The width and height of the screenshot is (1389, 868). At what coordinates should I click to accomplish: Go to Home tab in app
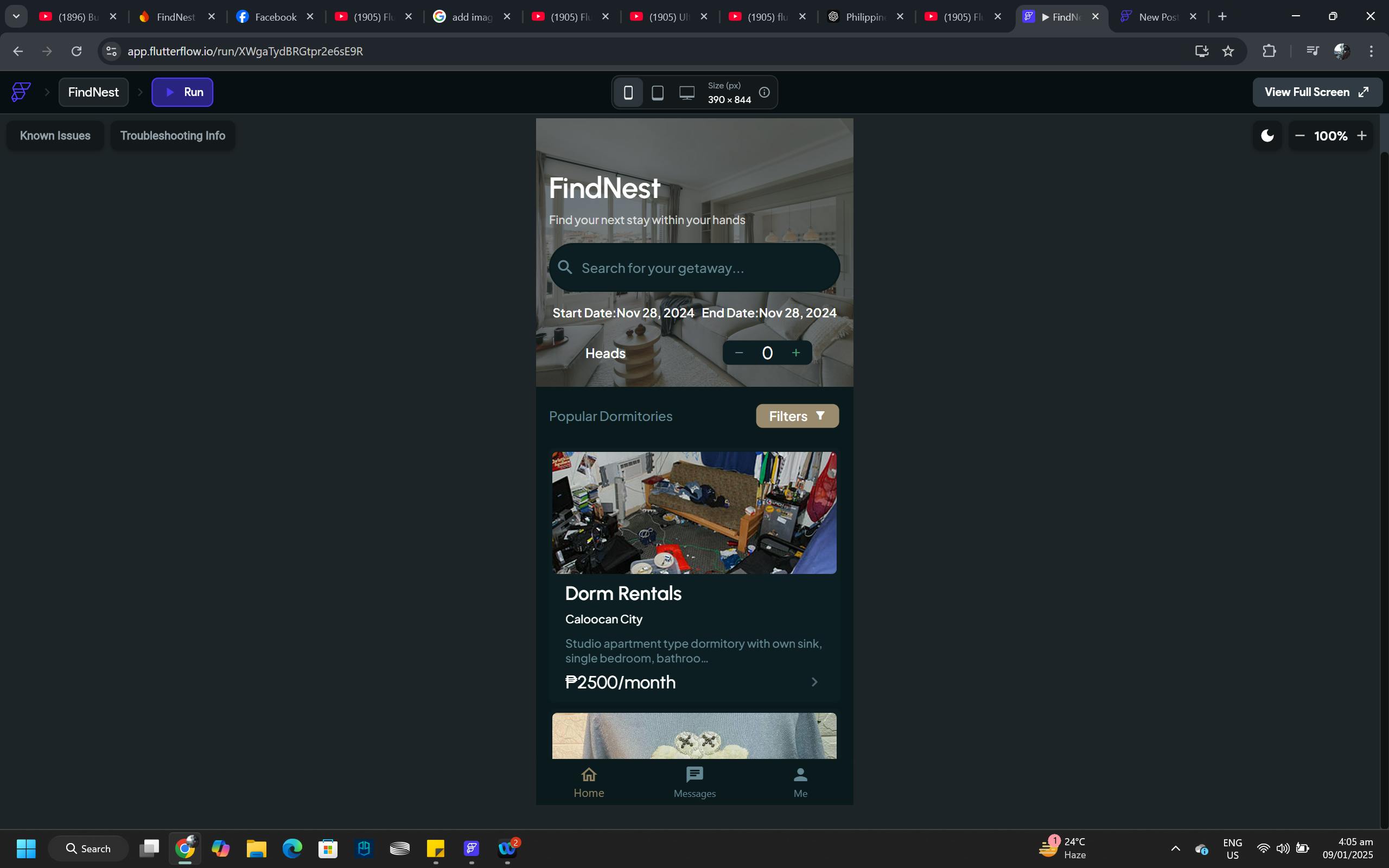point(588,782)
